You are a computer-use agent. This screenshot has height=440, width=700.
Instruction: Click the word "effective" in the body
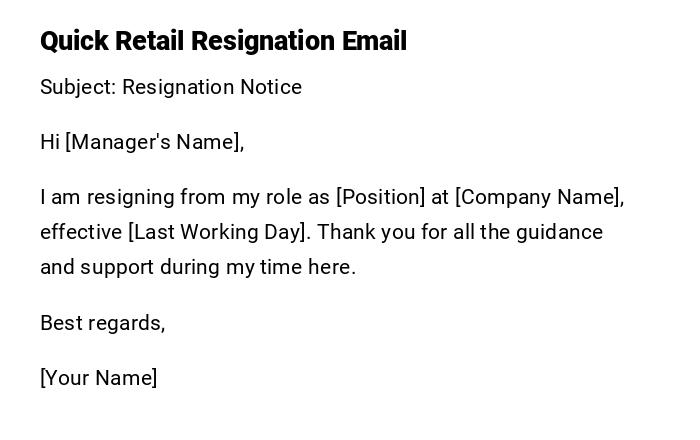(x=81, y=232)
